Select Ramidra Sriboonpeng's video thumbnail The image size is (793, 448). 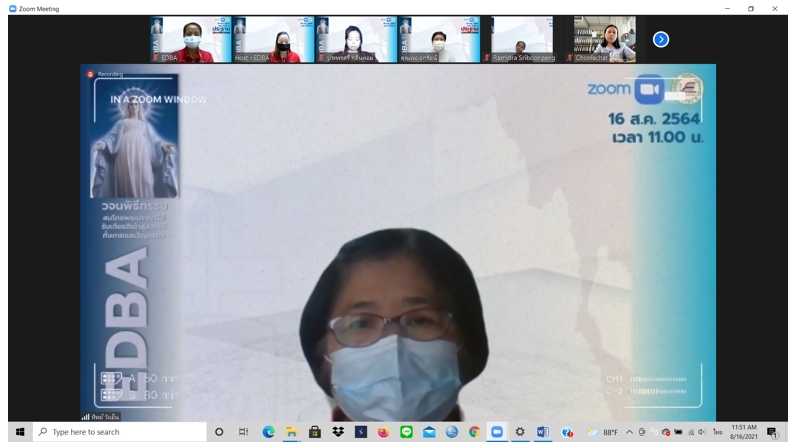coord(521,39)
